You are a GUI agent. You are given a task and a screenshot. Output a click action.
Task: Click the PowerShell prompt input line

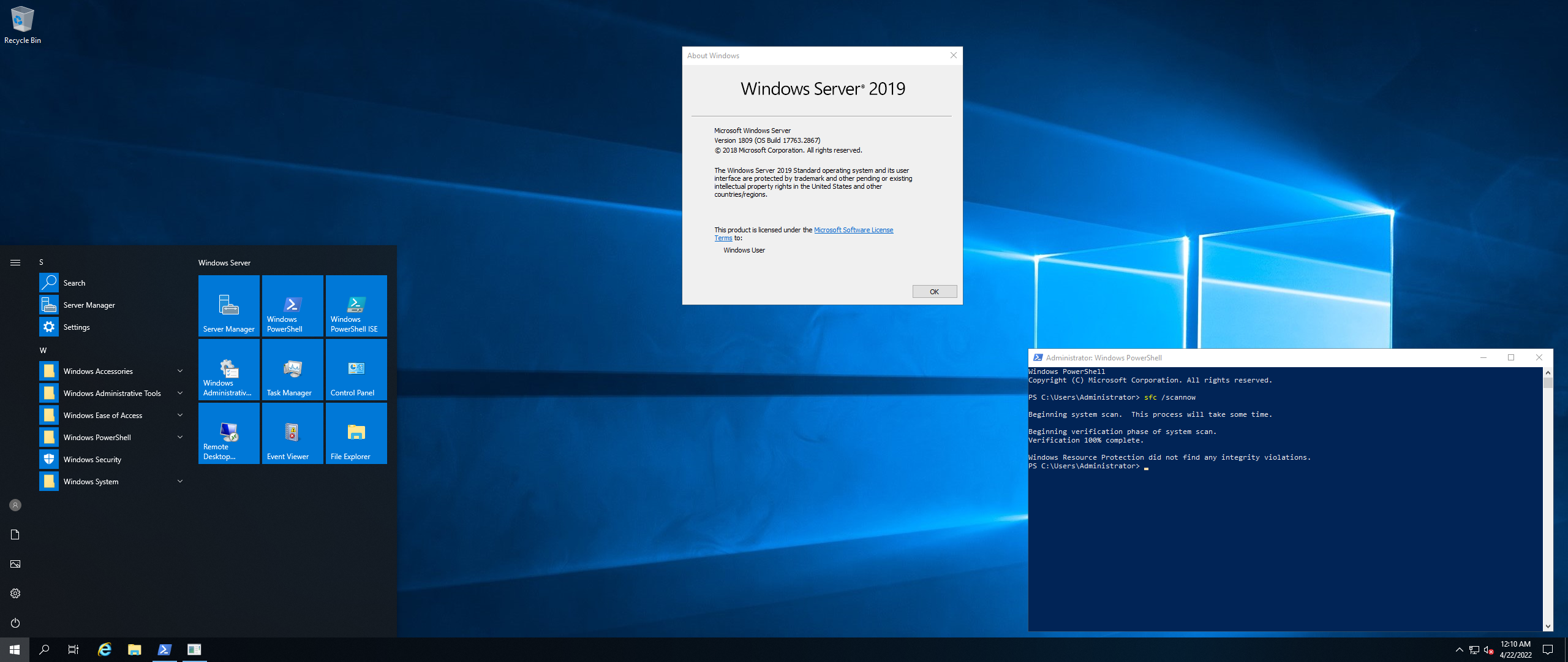[x=1088, y=466]
